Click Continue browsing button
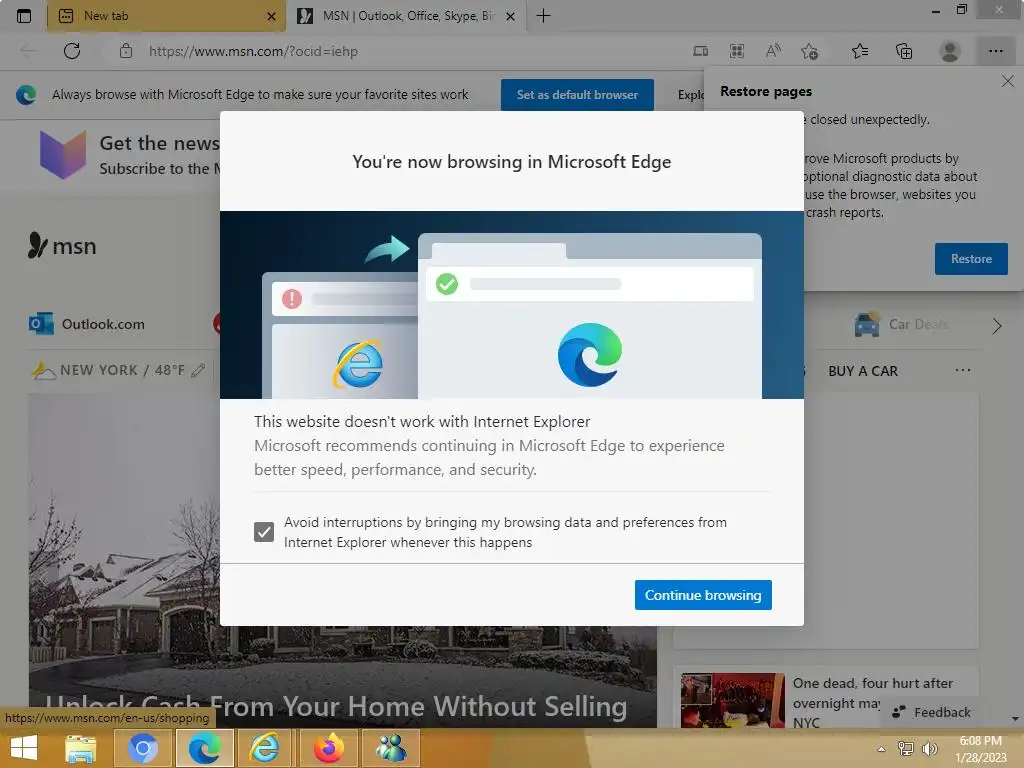 click(x=703, y=595)
